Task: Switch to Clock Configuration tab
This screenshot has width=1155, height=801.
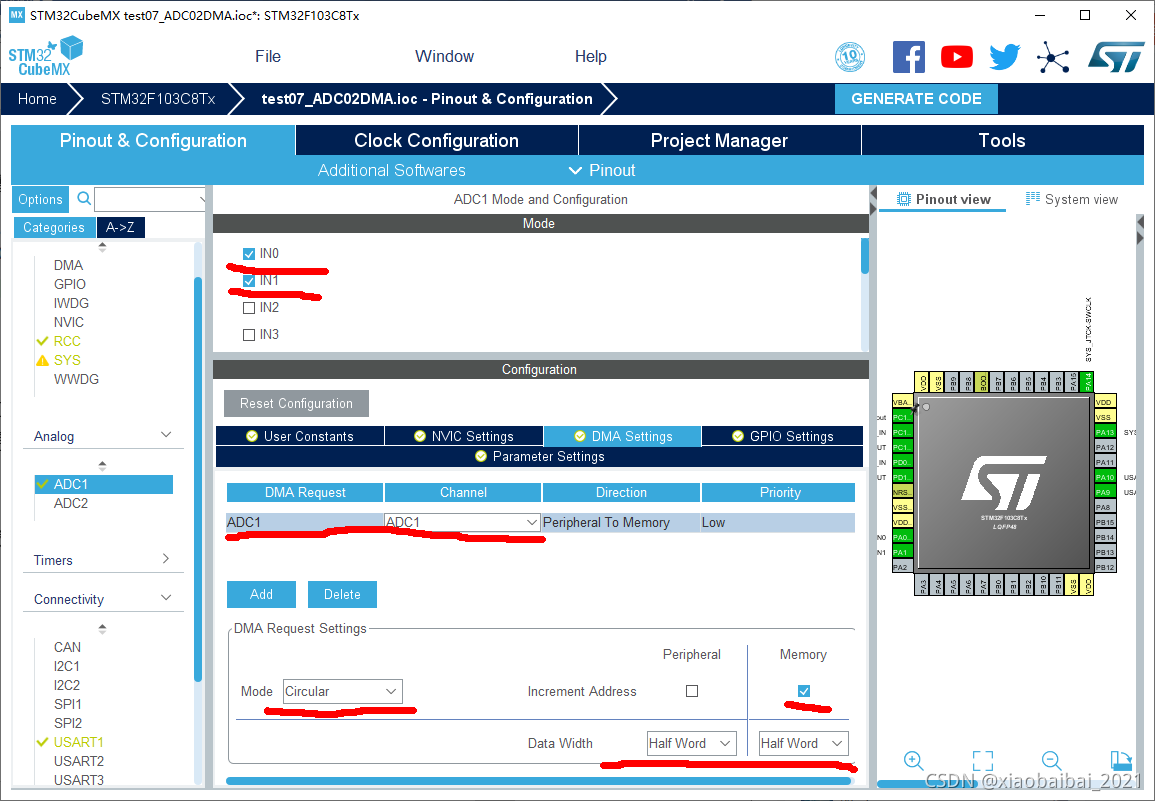Action: click(x=437, y=140)
